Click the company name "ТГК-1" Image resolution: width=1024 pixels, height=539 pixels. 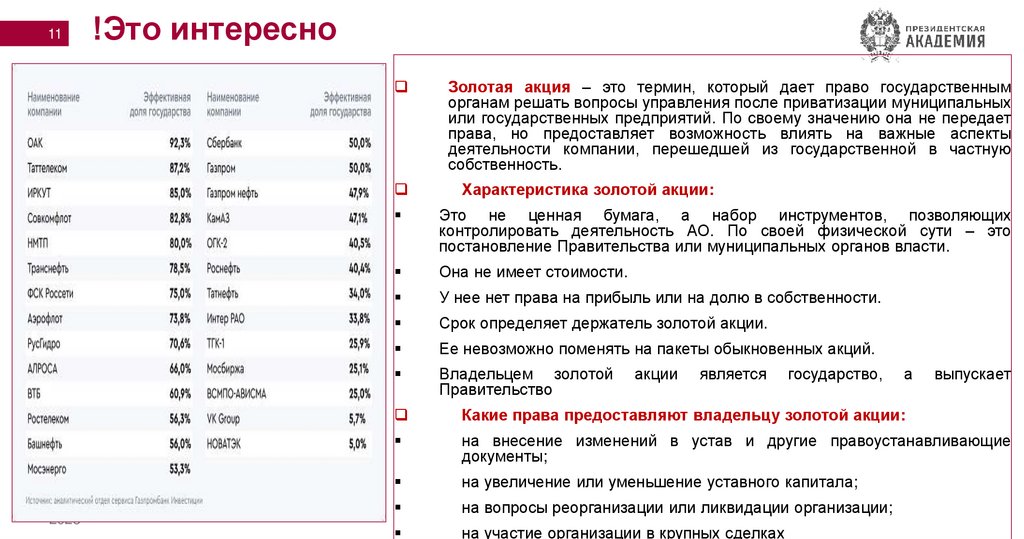[216, 344]
